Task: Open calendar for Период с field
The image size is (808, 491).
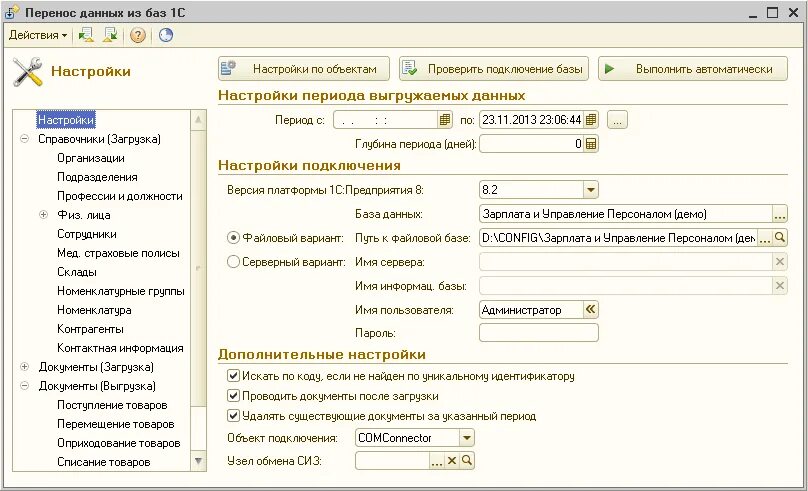Action: (444, 120)
